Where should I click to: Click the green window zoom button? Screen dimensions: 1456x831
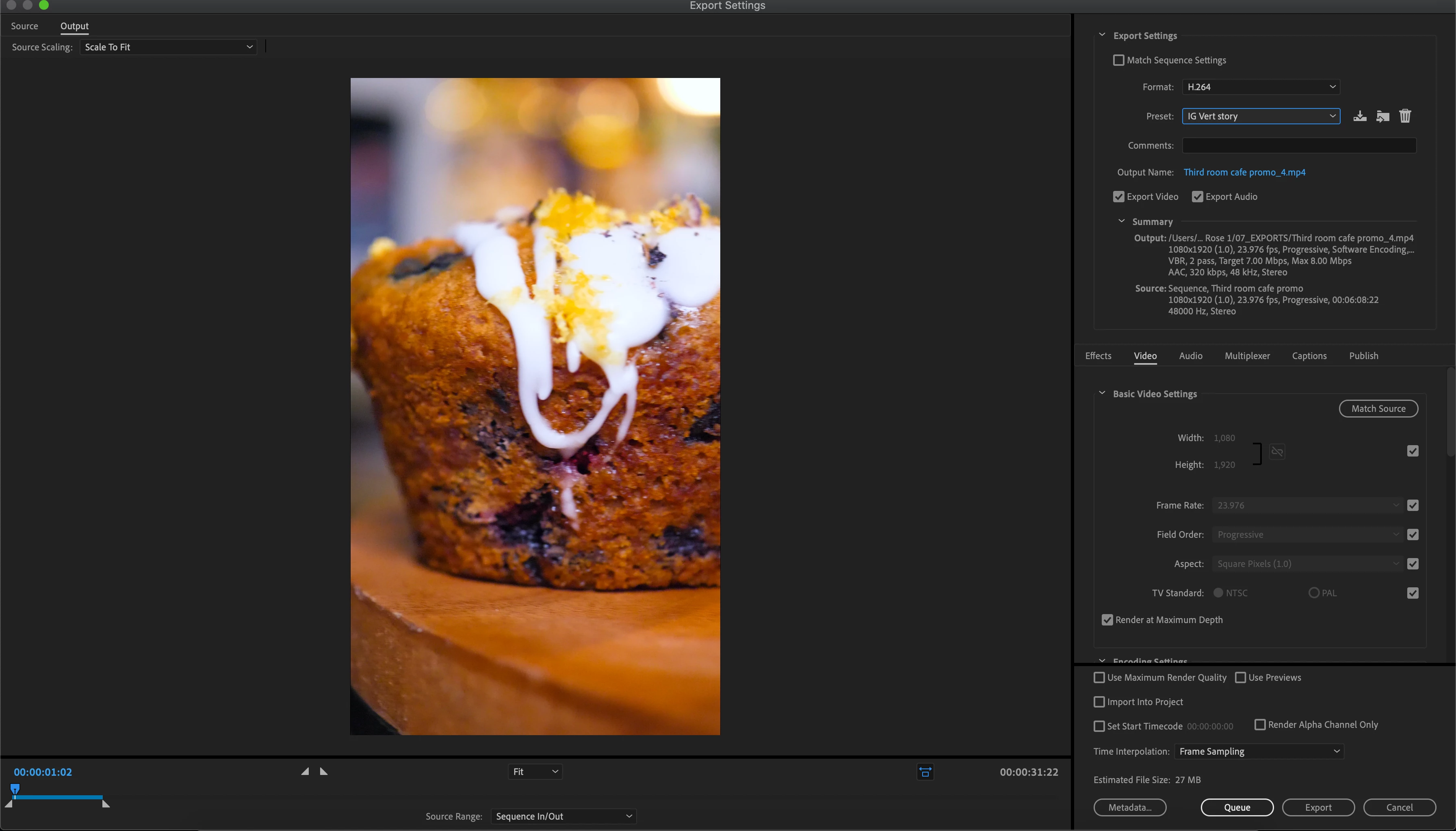(44, 5)
